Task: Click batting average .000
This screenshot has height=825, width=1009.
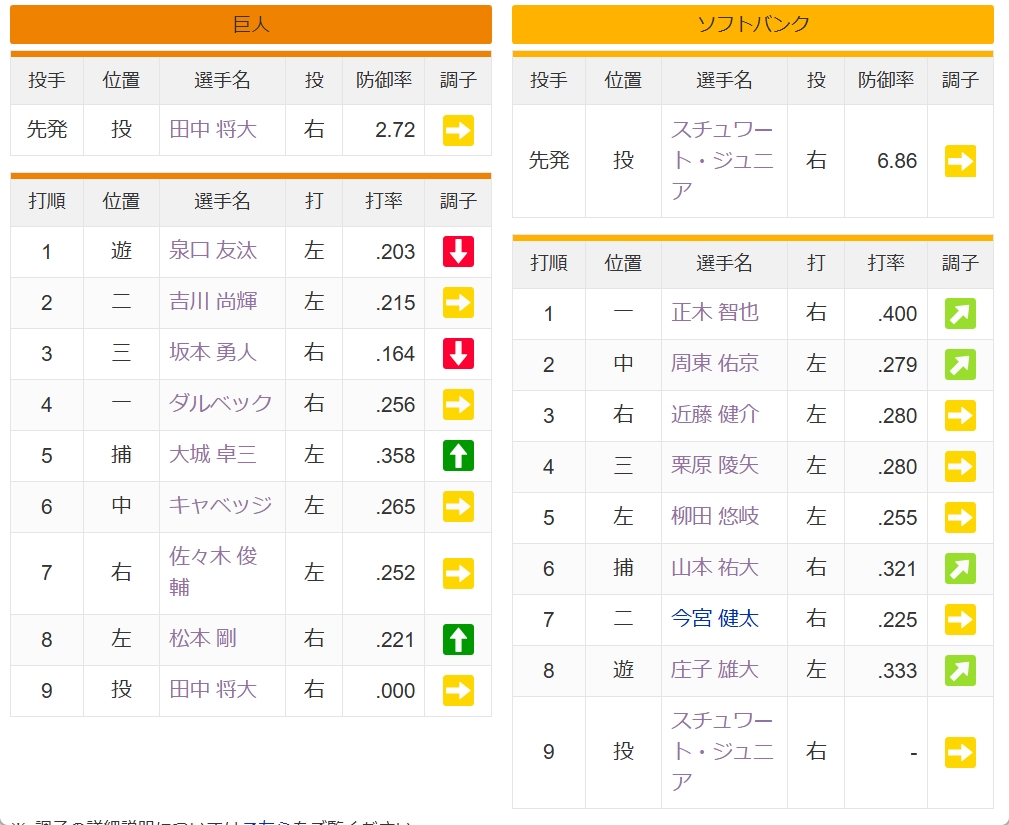Action: (395, 691)
